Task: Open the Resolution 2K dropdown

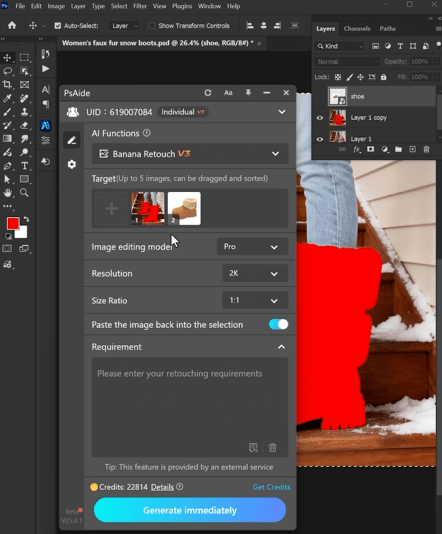Action: pyautogui.click(x=255, y=273)
